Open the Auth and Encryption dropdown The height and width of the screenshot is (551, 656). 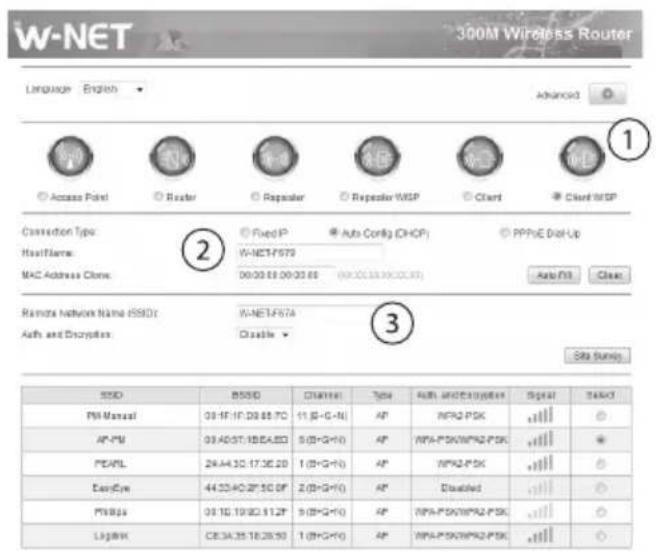(264, 334)
